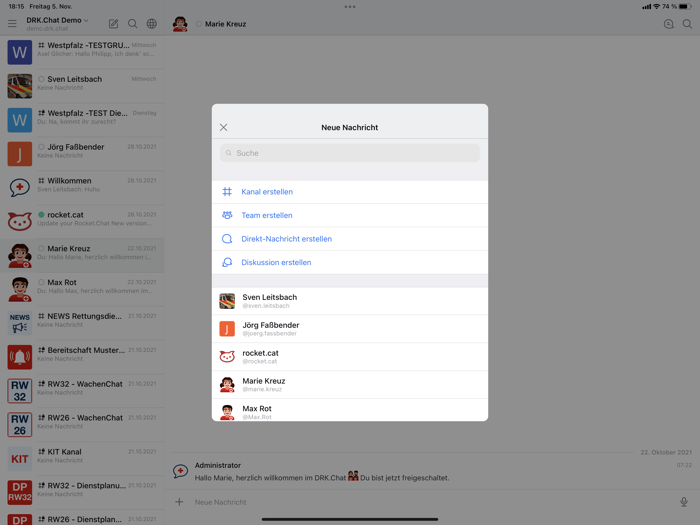Select Jörg Faßbender in the dialog user list
700x525 pixels.
[x=350, y=329]
